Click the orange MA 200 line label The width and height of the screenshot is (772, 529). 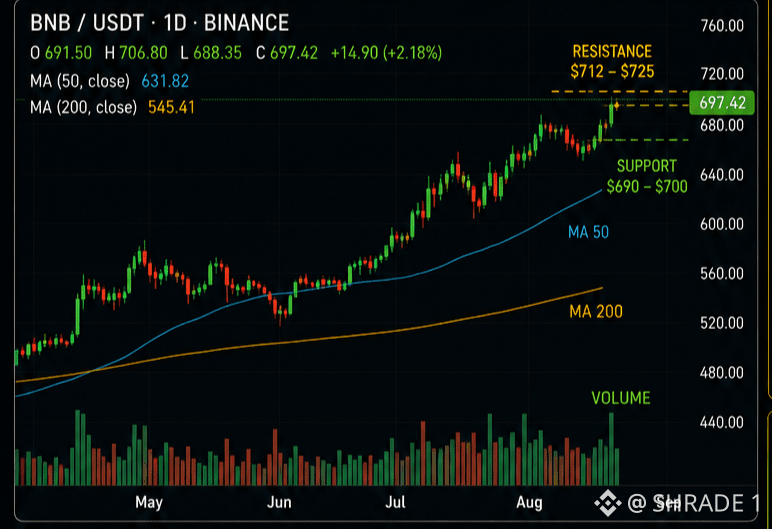click(x=596, y=311)
